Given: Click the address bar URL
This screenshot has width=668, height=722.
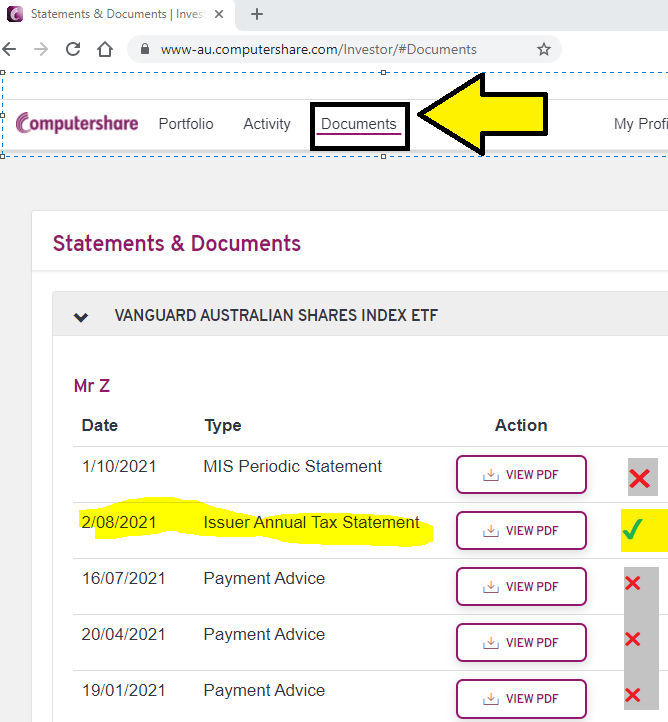Looking at the screenshot, I should pyautogui.click(x=319, y=49).
